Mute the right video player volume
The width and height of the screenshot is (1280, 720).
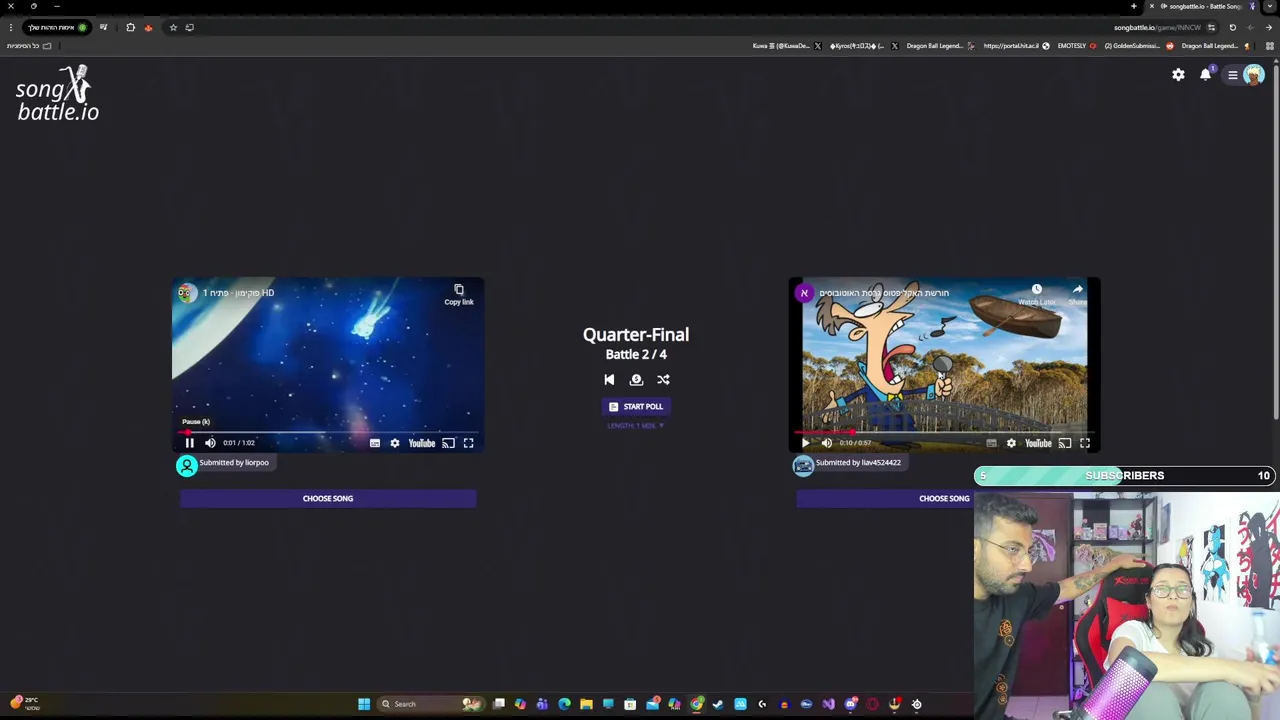(x=827, y=443)
